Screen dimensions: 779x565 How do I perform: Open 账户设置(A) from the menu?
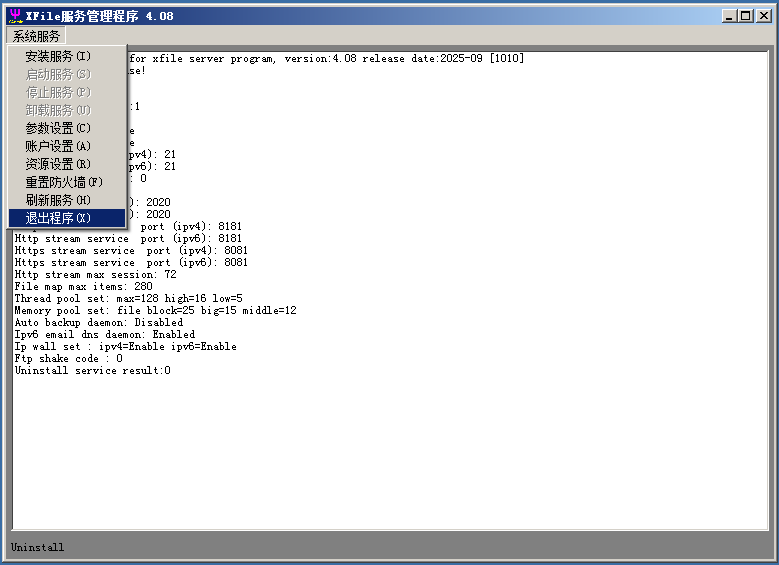pos(58,146)
